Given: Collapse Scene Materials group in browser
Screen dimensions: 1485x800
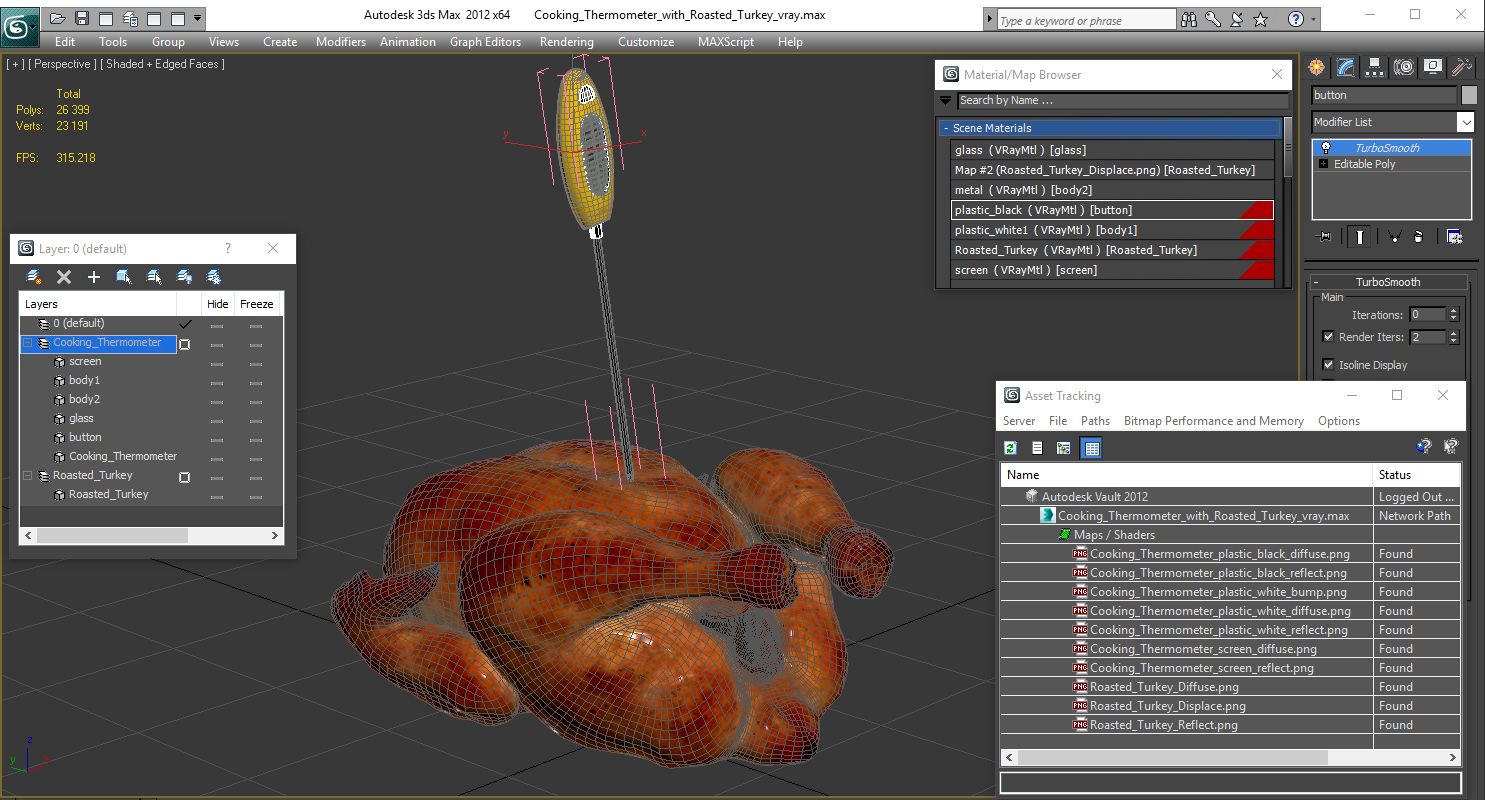Looking at the screenshot, I should 945,128.
